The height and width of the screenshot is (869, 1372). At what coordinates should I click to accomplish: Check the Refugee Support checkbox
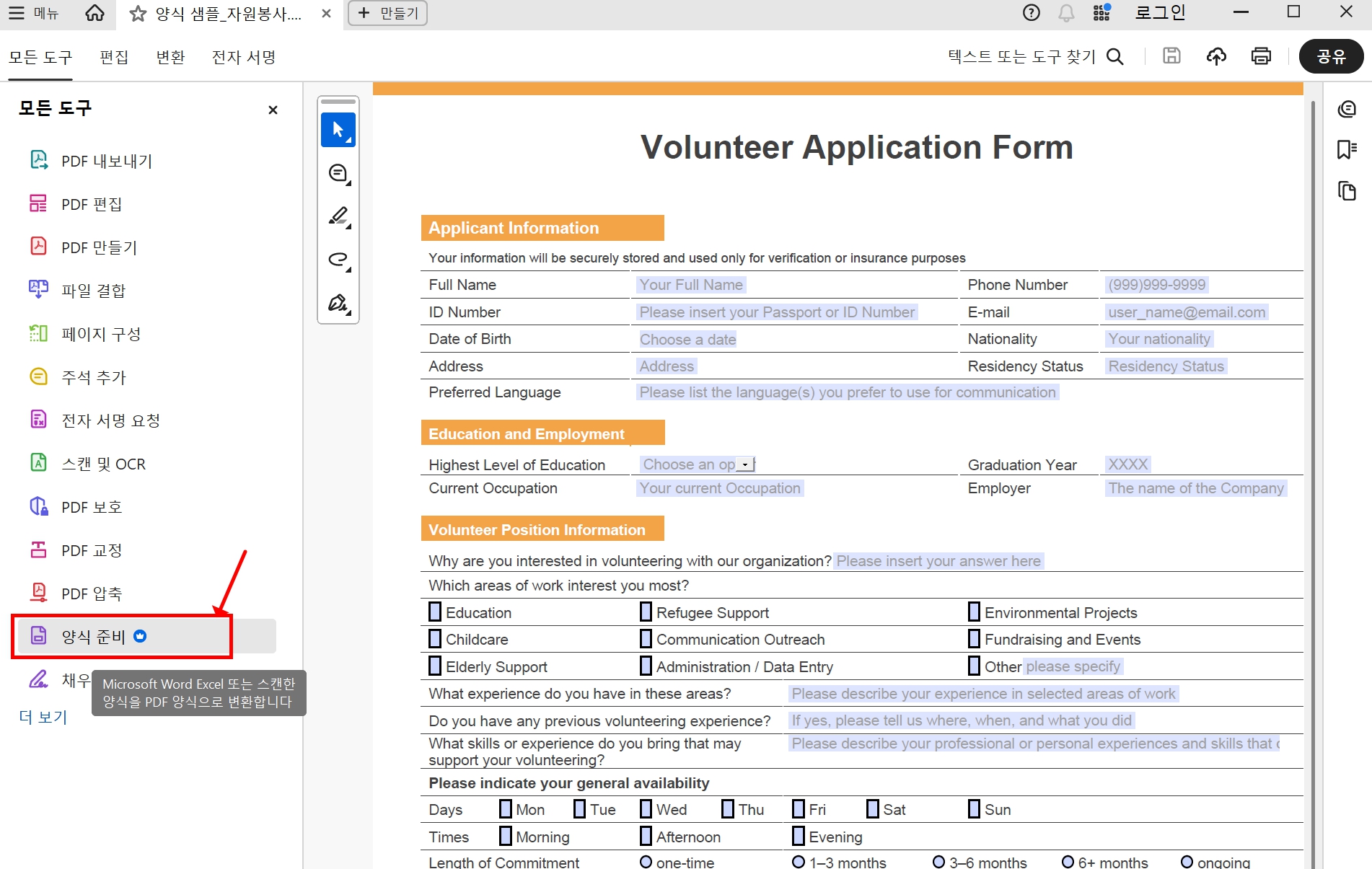pos(646,612)
